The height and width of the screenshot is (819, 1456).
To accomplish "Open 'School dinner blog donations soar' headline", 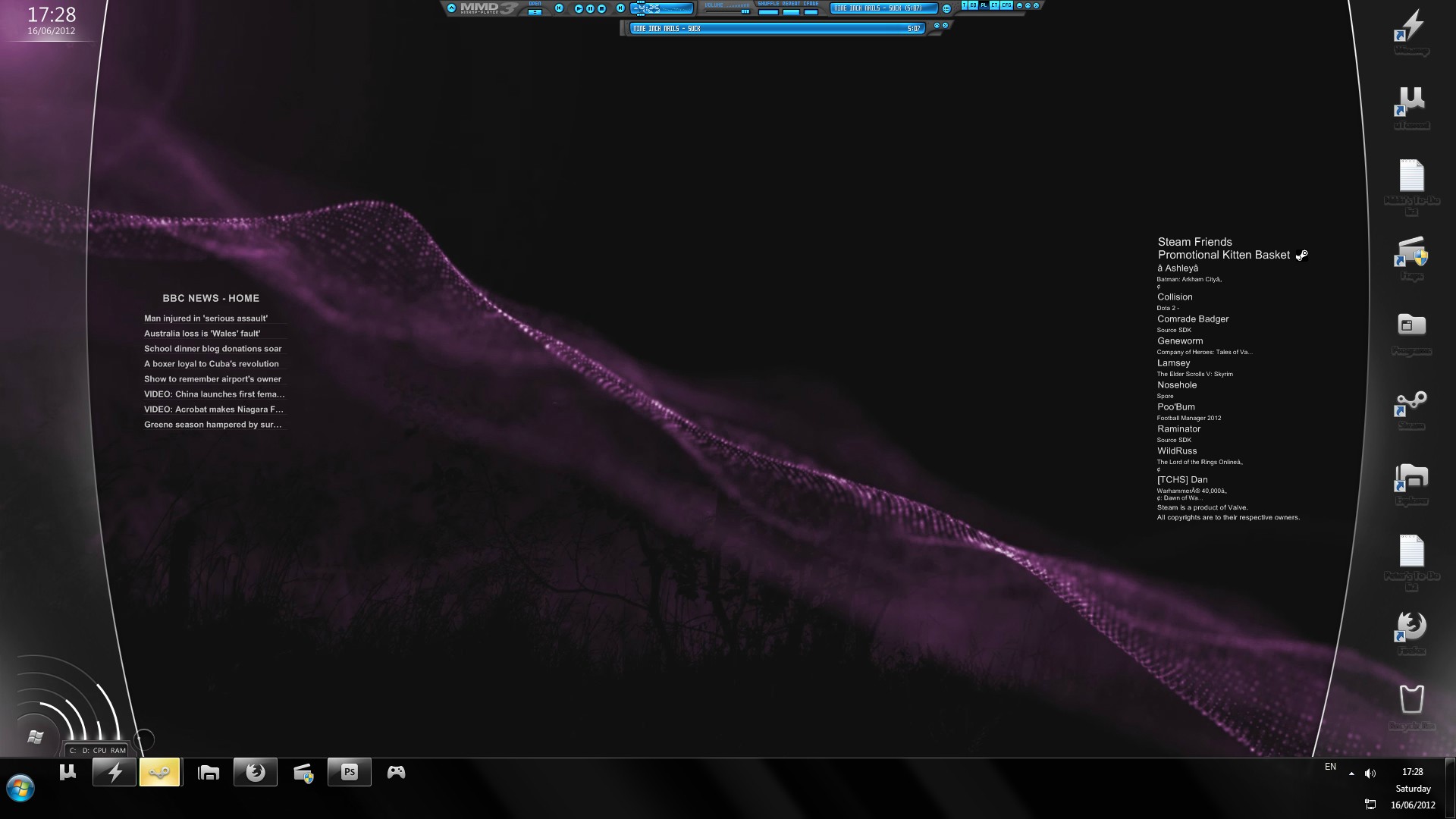I will 213,349.
